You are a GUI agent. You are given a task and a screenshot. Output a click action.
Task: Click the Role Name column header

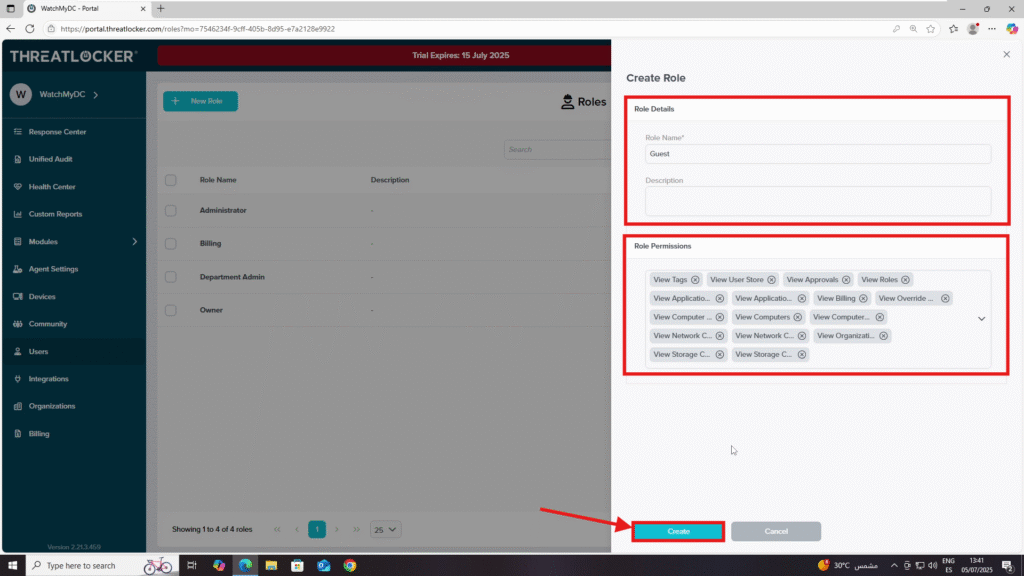click(218, 180)
